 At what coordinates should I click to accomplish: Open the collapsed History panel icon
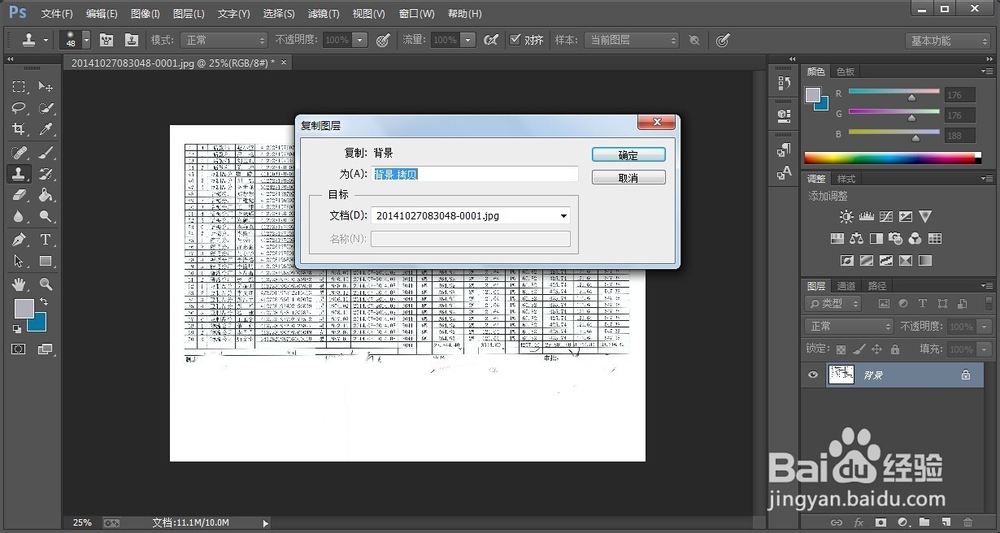[x=784, y=82]
